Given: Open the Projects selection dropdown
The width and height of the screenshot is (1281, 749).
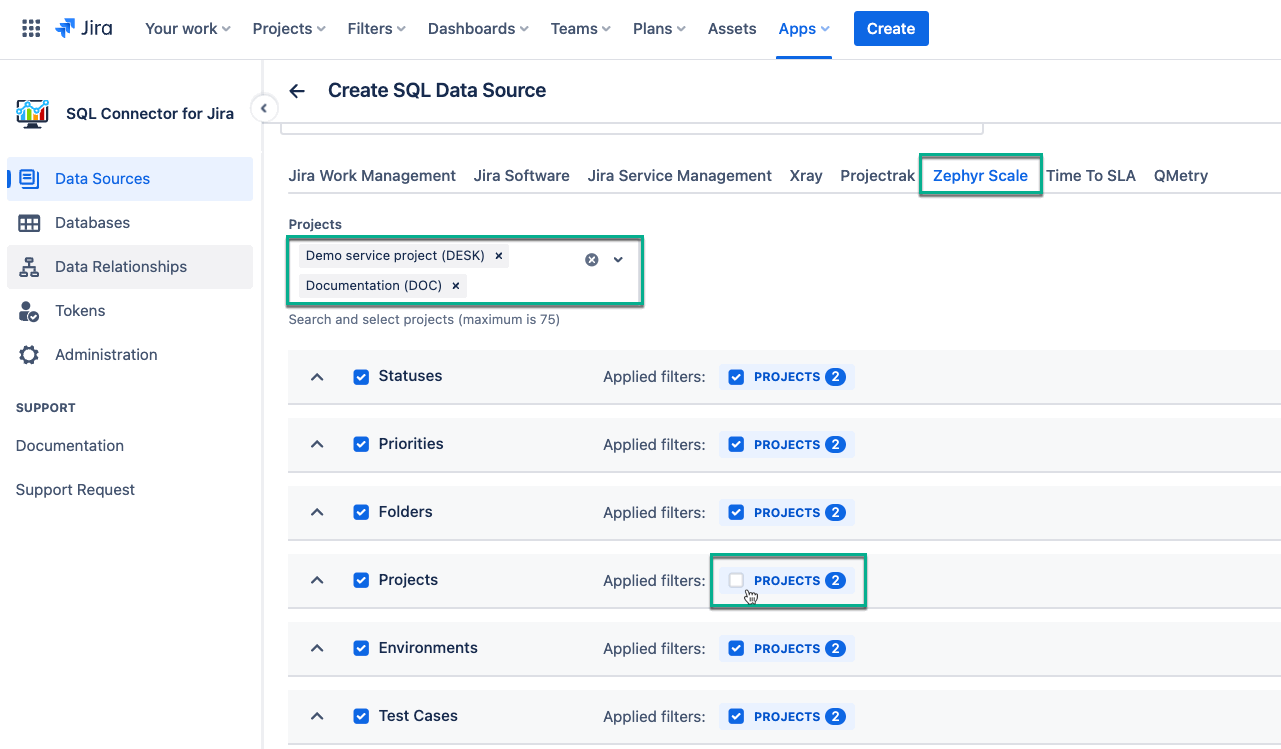Looking at the screenshot, I should point(618,258).
